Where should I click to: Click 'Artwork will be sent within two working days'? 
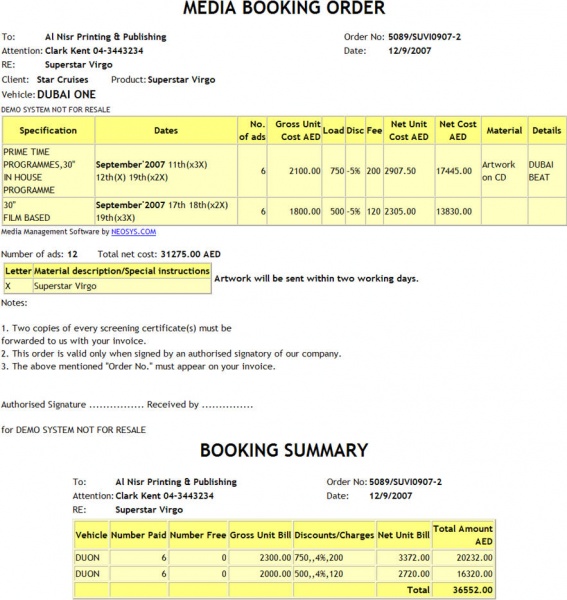[x=316, y=279]
